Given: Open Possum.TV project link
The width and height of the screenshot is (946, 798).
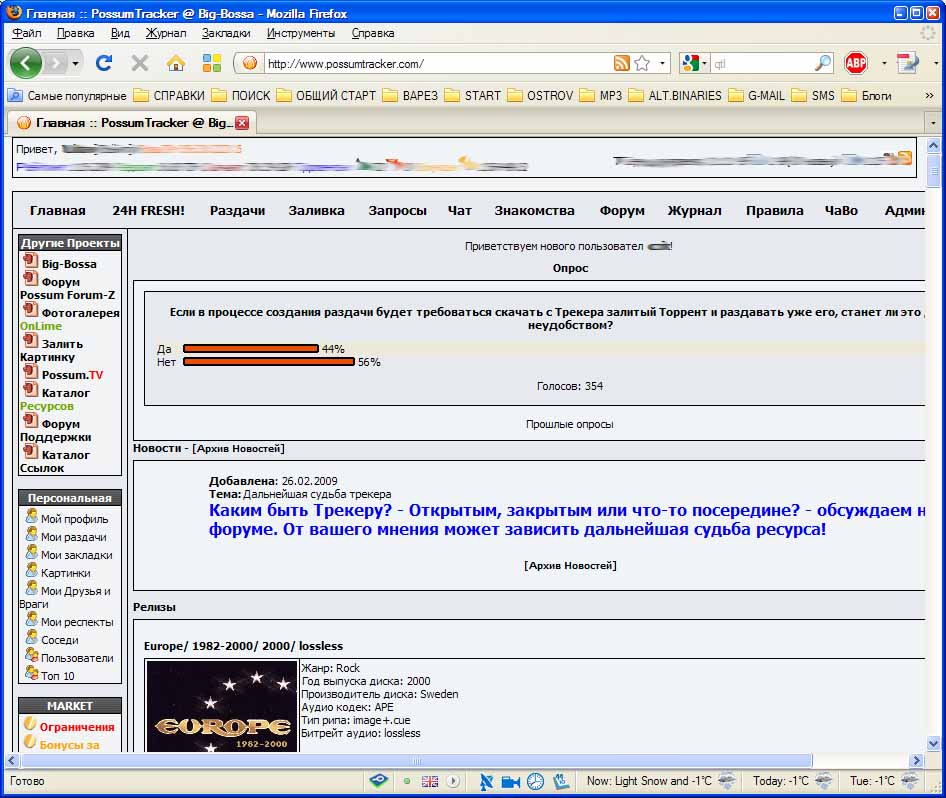Looking at the screenshot, I should (72, 375).
